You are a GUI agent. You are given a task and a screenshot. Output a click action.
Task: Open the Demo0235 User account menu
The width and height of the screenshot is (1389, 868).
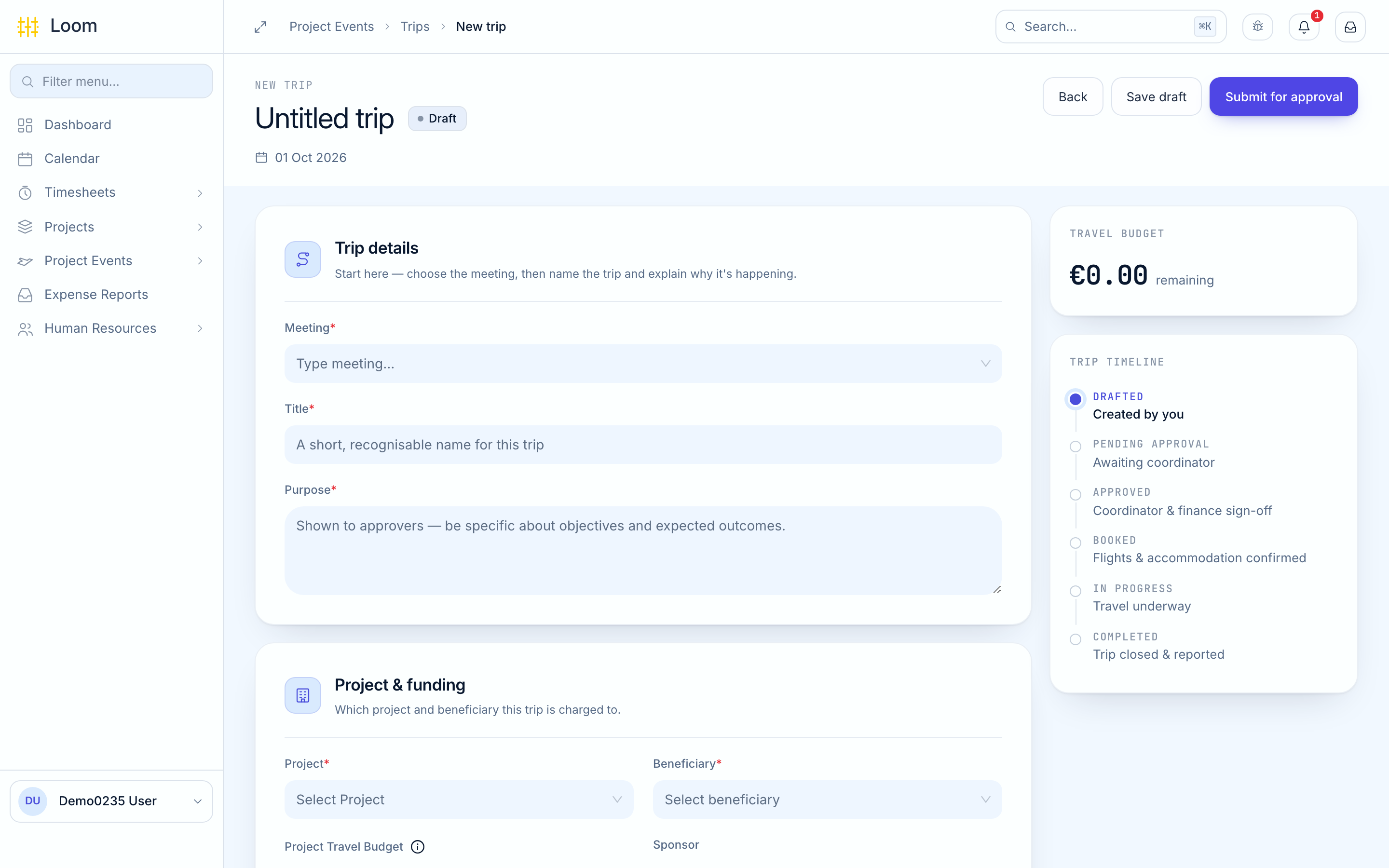coord(111,801)
